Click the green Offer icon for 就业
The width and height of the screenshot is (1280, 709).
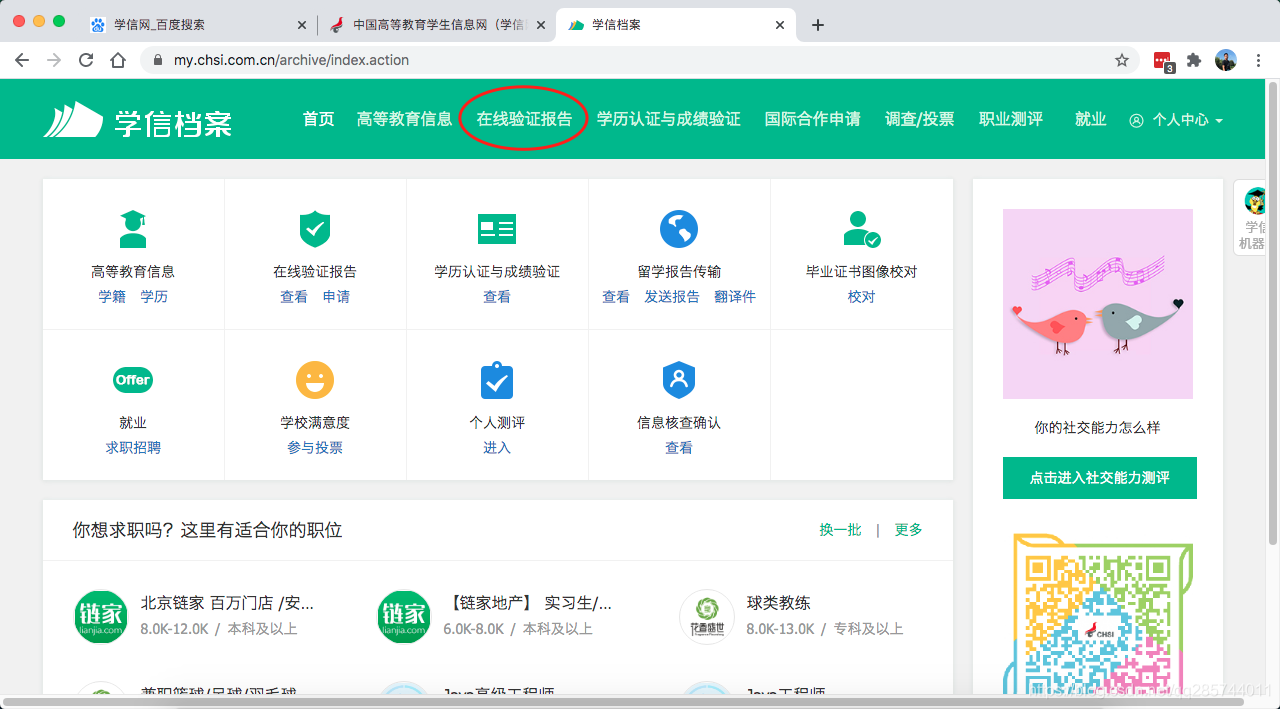pos(133,380)
